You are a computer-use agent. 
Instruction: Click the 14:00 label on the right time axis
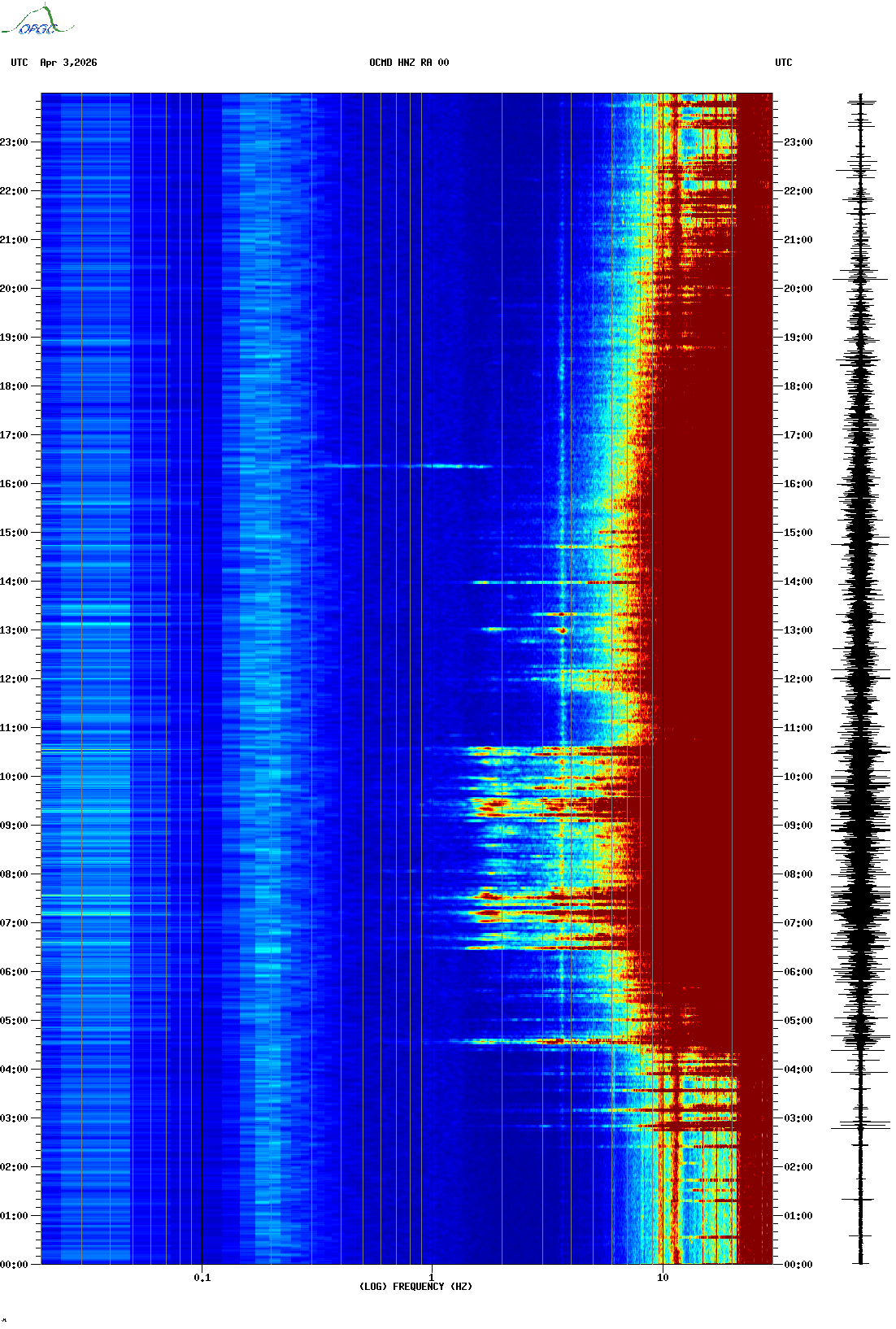pyautogui.click(x=798, y=582)
